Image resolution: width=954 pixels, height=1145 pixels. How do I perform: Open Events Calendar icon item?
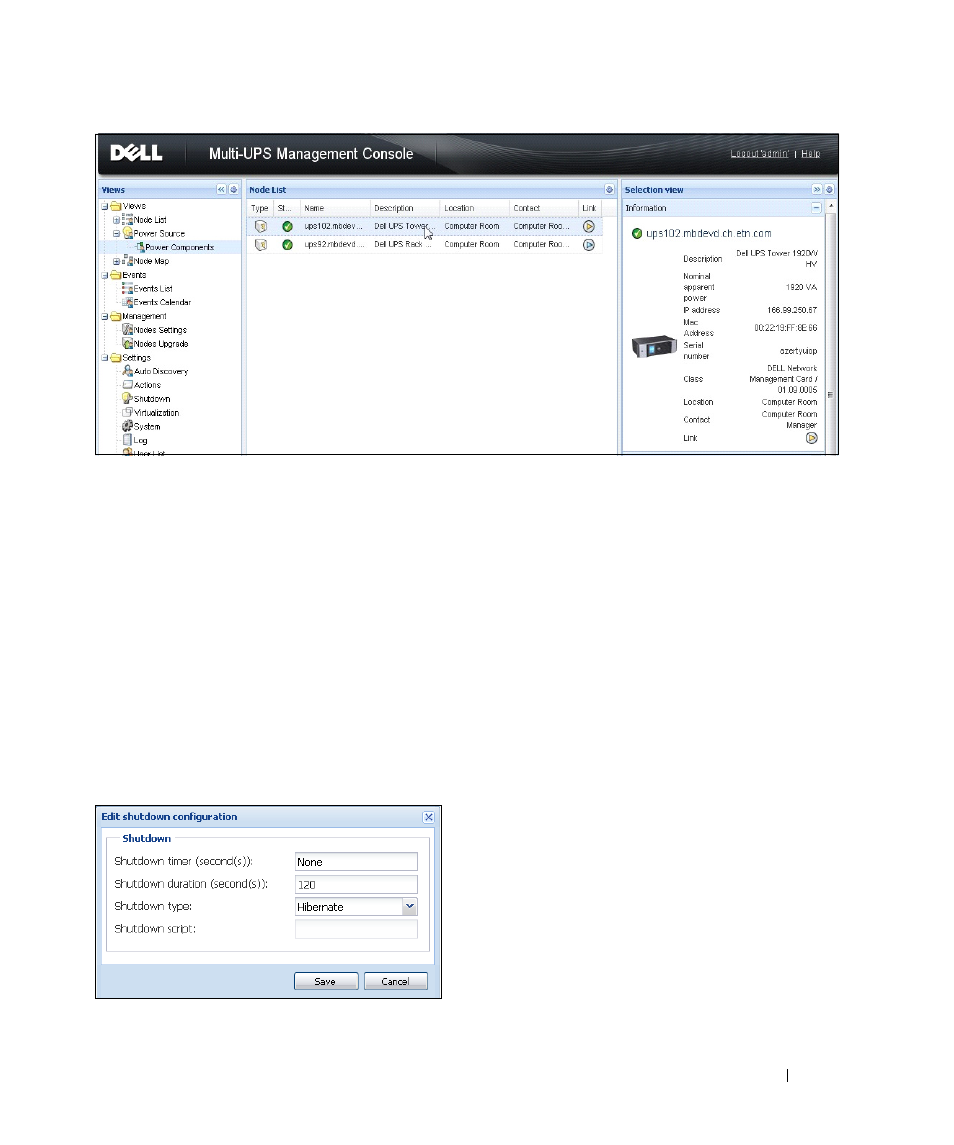[128, 302]
